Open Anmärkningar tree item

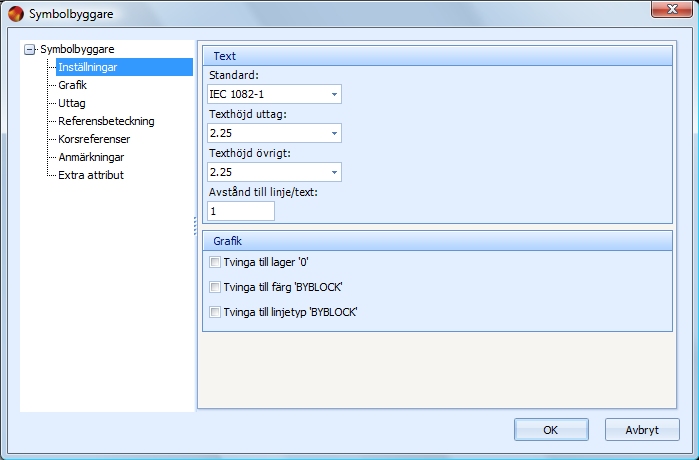tap(91, 157)
